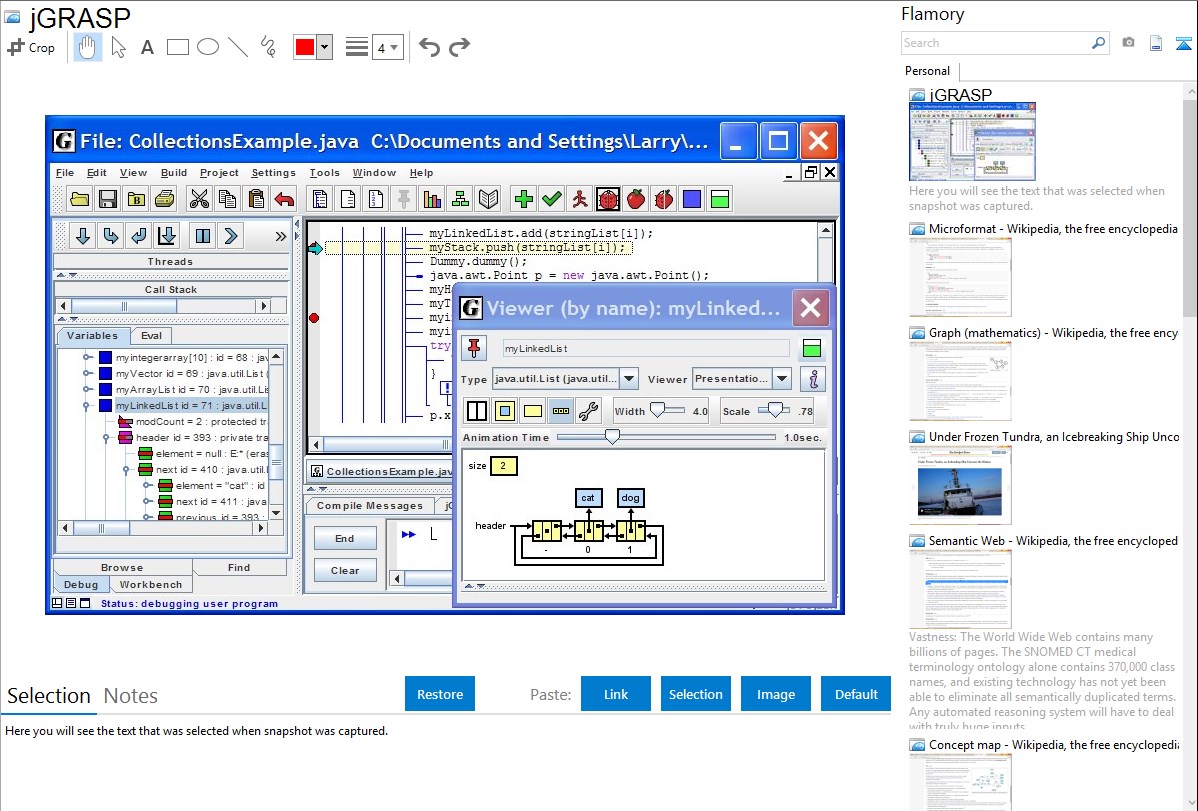
Task: Click the bar chart icon in jGRASP toolbar
Action: [x=432, y=200]
